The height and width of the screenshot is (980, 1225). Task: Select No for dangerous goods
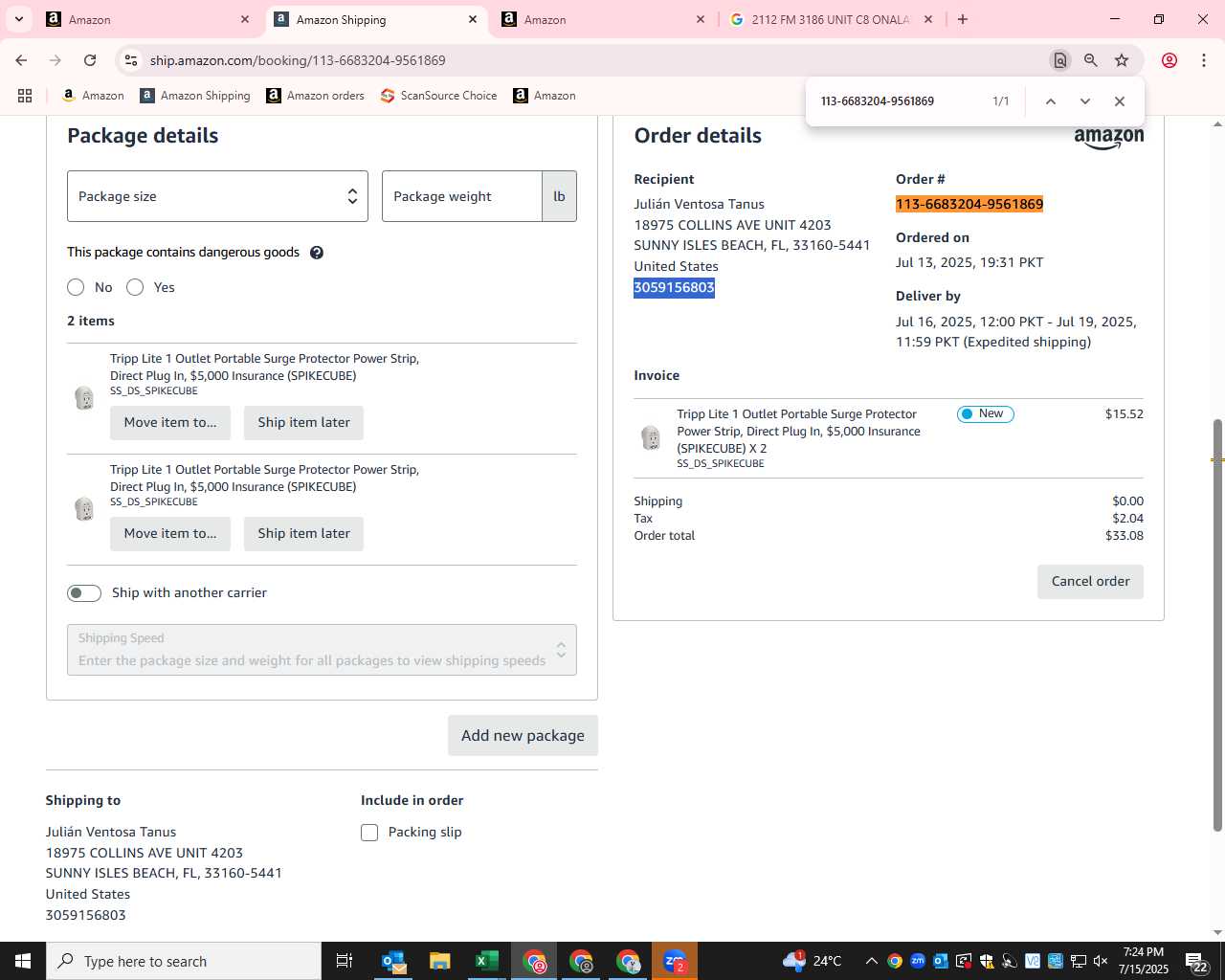pos(76,287)
